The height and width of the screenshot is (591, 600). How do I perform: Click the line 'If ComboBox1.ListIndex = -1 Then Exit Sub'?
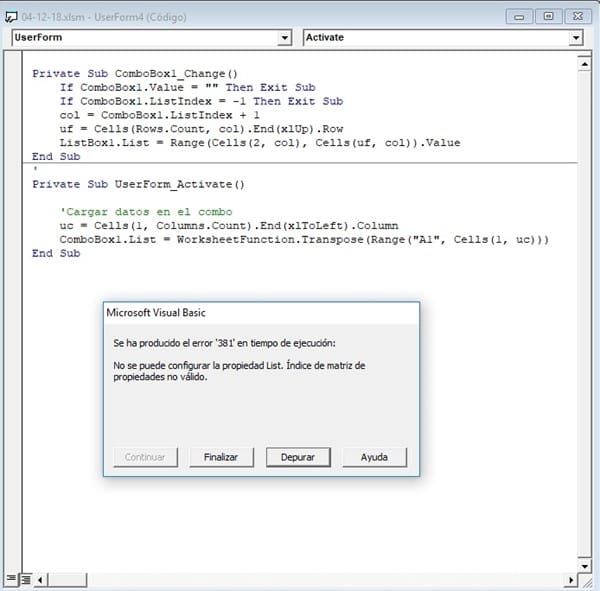(x=201, y=101)
